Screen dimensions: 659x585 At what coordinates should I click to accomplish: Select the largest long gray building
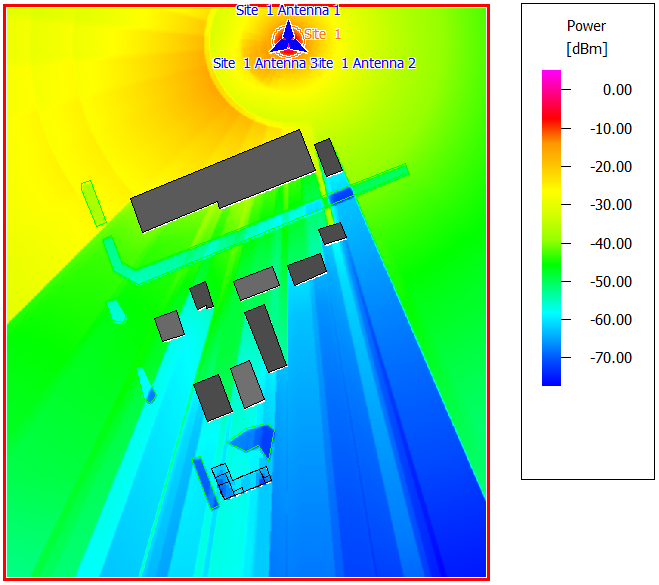[222, 180]
